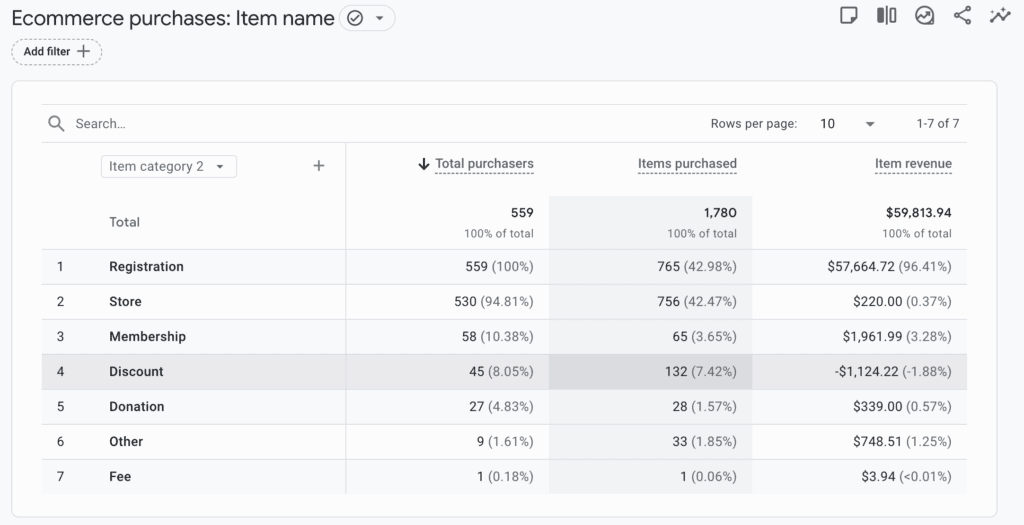Expand the report title dropdown arrow
The width and height of the screenshot is (1024, 525).
click(x=380, y=18)
